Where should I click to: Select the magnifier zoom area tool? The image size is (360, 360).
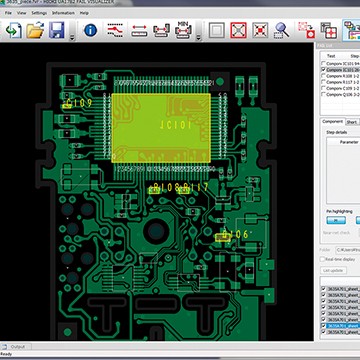(282, 30)
